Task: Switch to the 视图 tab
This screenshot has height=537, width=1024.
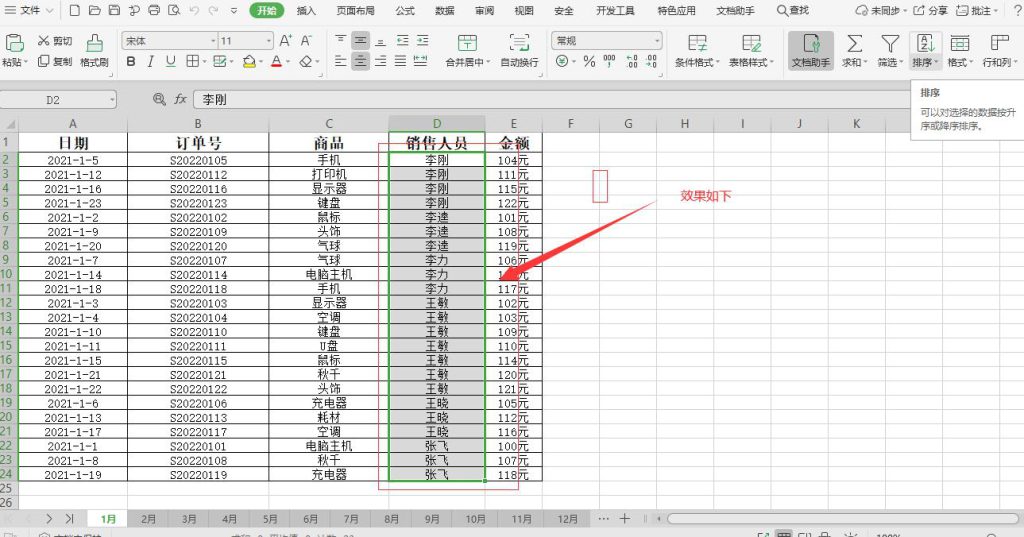Action: pos(524,10)
